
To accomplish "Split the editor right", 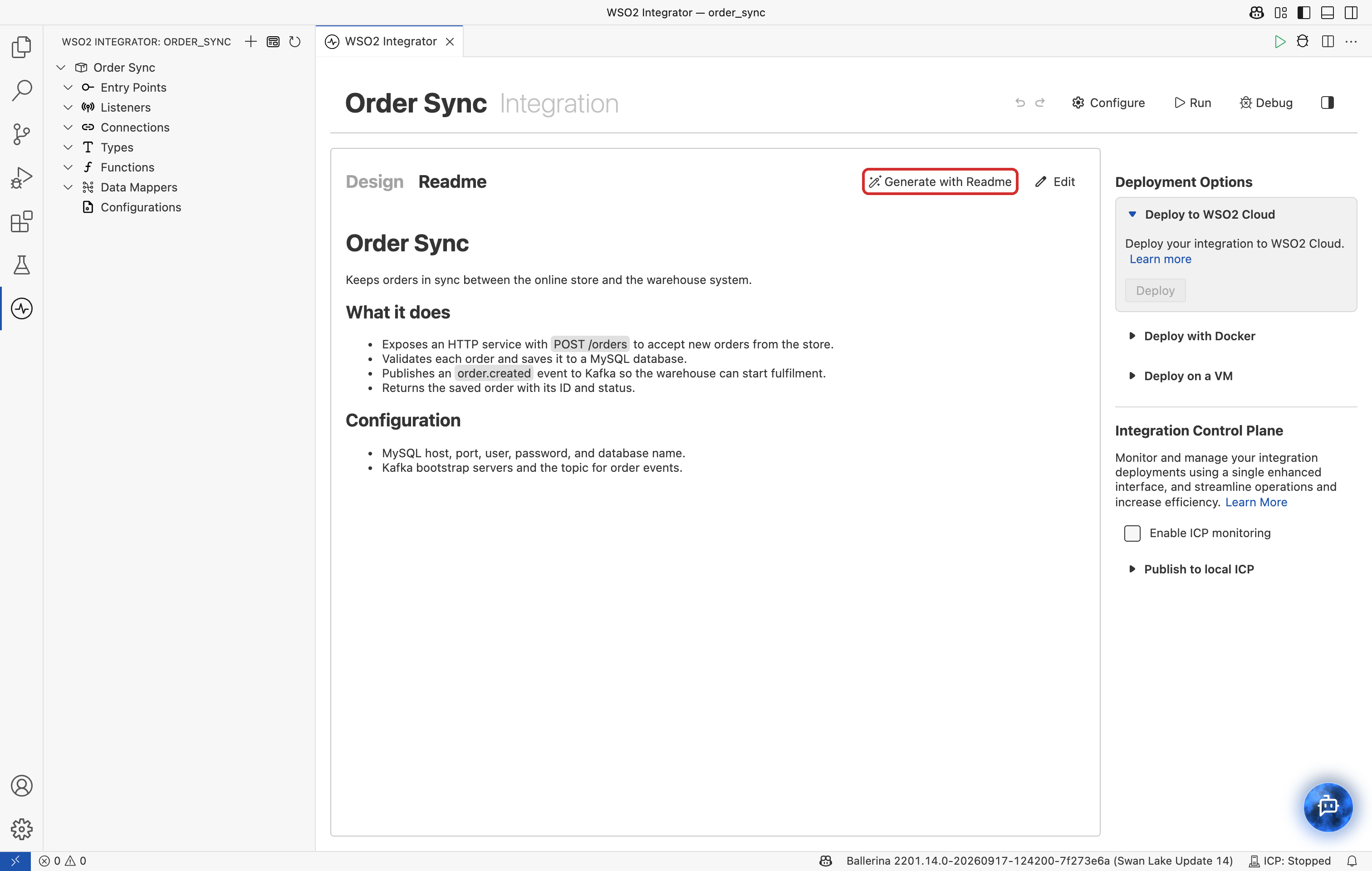I will point(1328,42).
